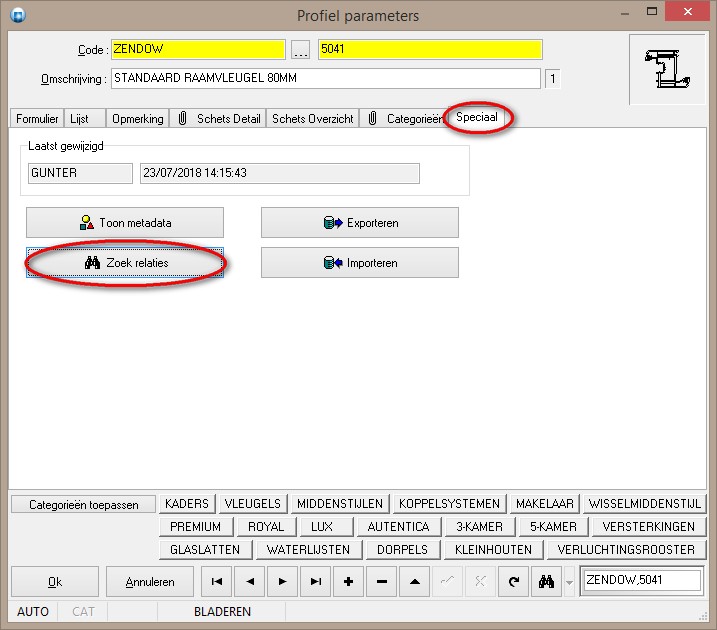
Task: Open the code lookup ellipsis button
Action: click(300, 49)
